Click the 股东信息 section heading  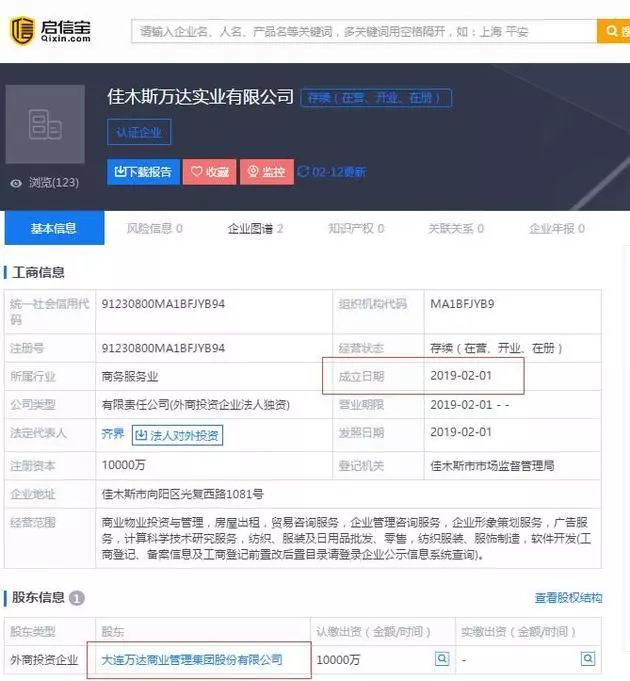click(x=38, y=598)
